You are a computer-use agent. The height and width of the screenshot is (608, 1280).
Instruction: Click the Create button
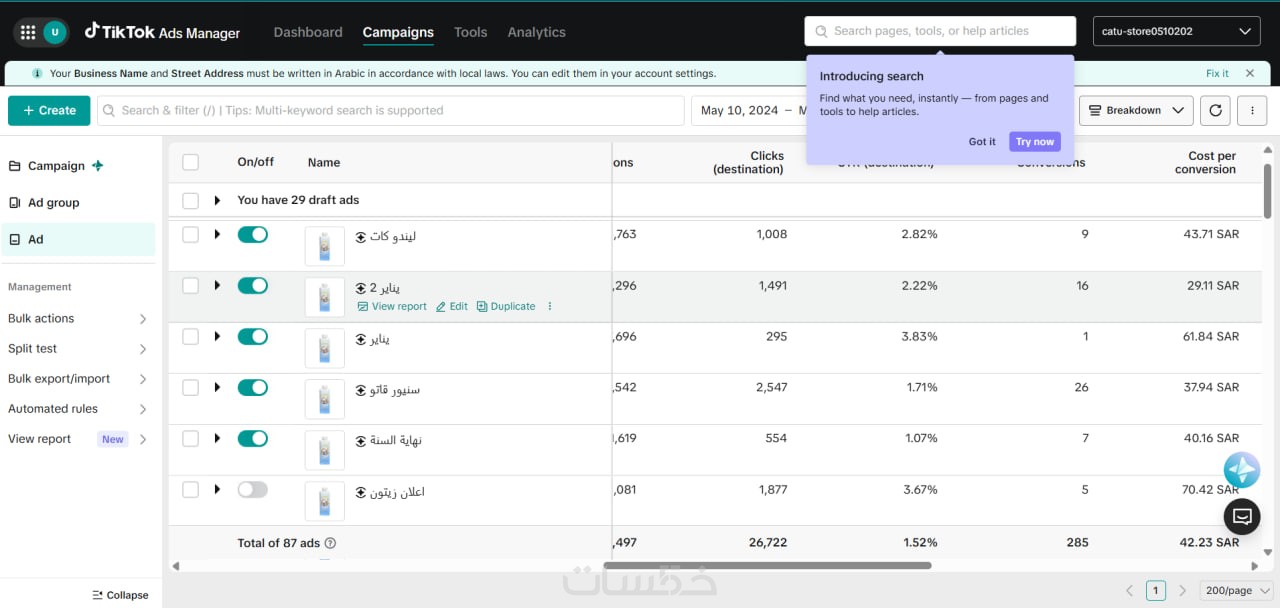pyautogui.click(x=49, y=110)
